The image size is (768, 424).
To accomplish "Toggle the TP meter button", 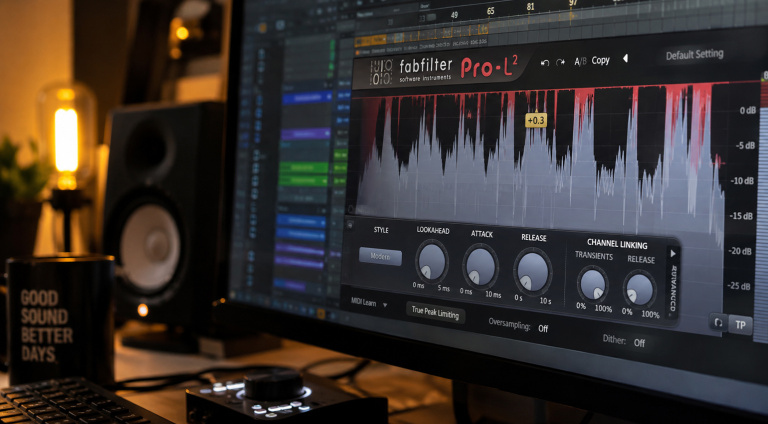I will pyautogui.click(x=740, y=325).
